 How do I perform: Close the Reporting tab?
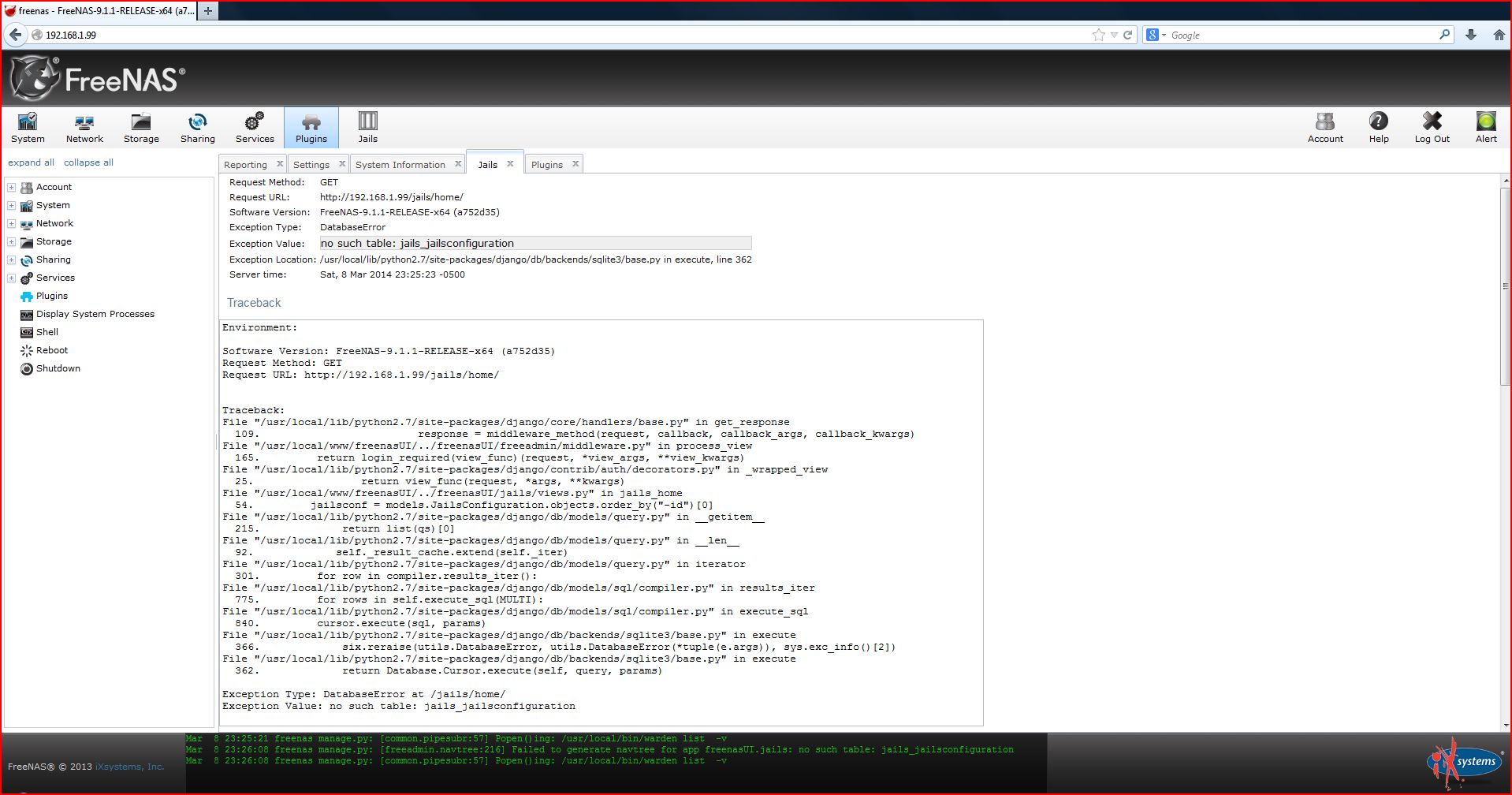pyautogui.click(x=279, y=164)
